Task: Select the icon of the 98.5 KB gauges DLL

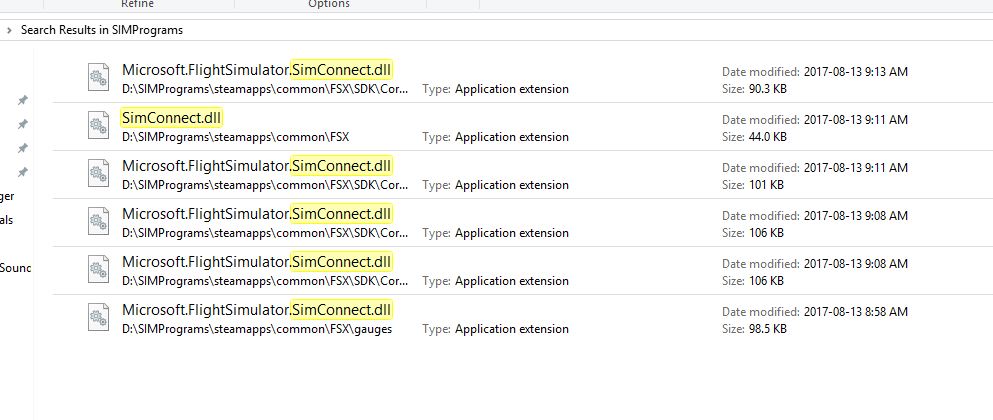Action: (97, 318)
